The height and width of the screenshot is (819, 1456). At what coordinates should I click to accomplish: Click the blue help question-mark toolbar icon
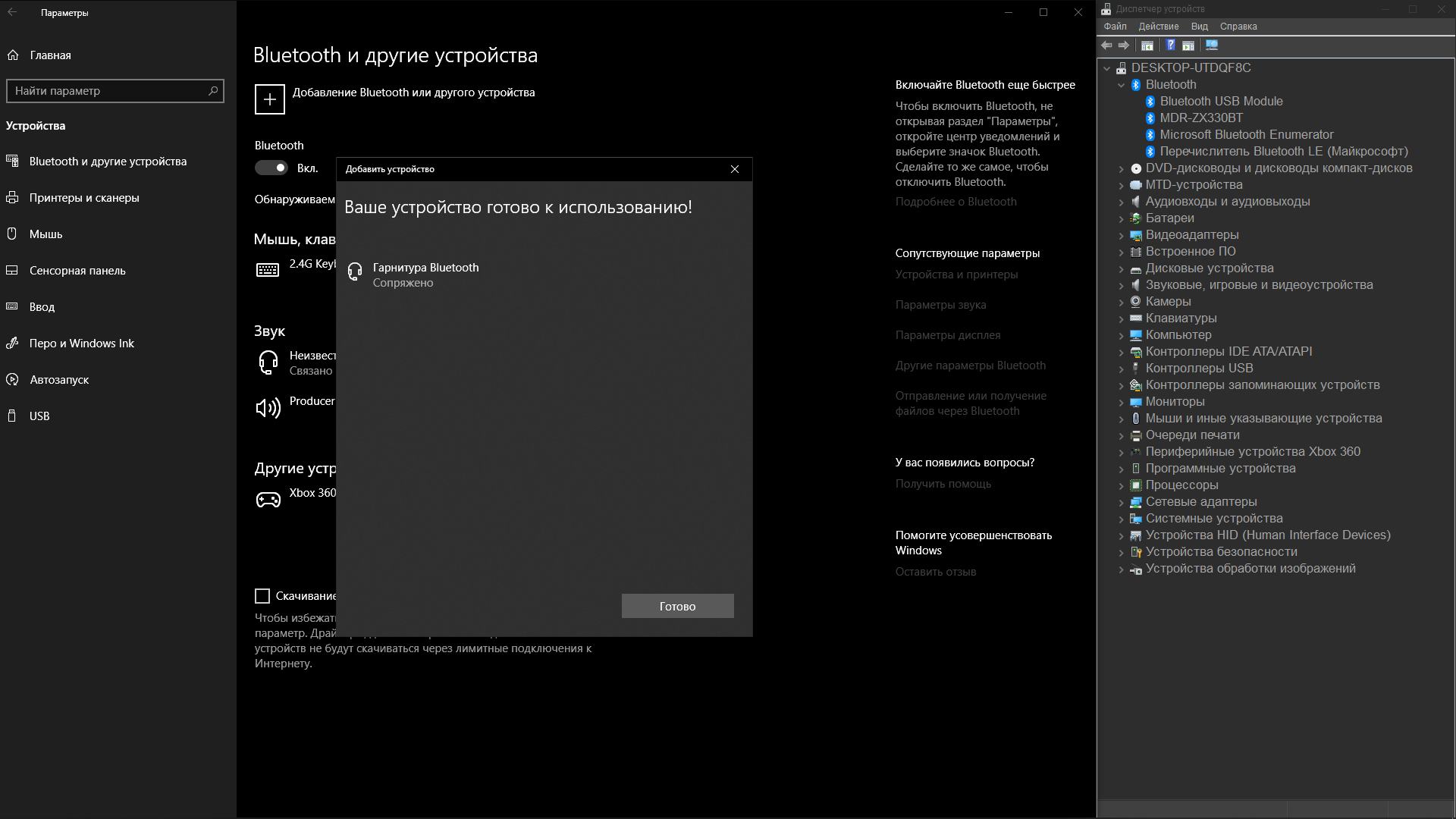click(1170, 45)
